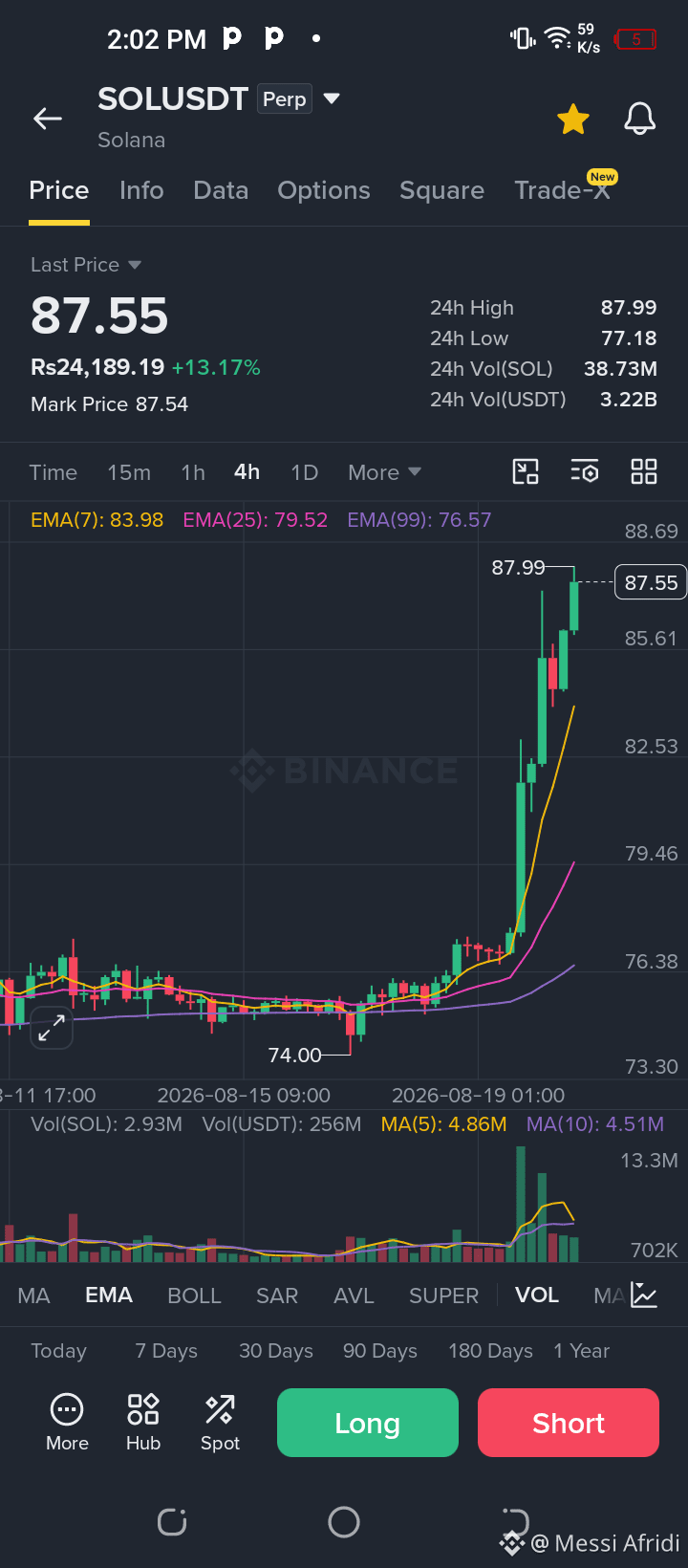The width and height of the screenshot is (688, 1568).
Task: Toggle the AVL indicator
Action: click(354, 1296)
